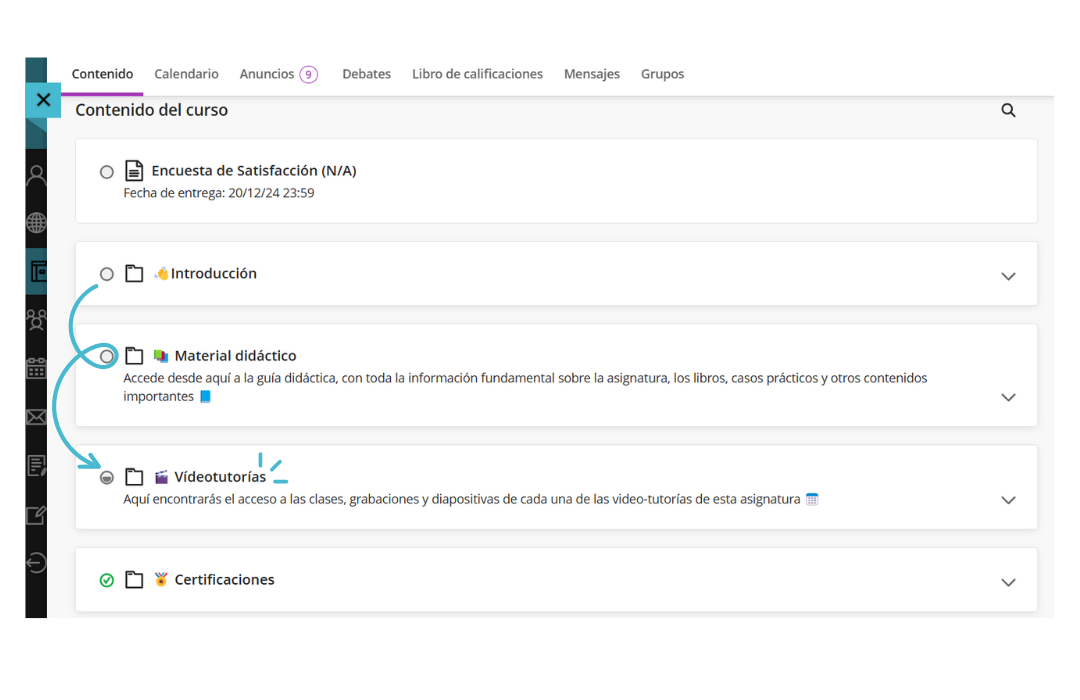
Task: Open the Certificaciones folder title
Action: click(224, 580)
